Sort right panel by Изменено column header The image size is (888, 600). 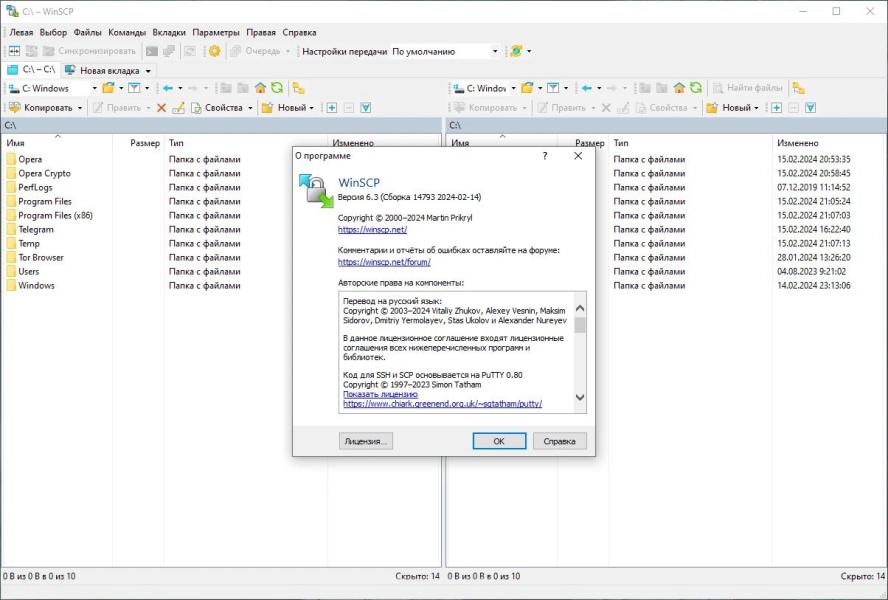[828, 143]
